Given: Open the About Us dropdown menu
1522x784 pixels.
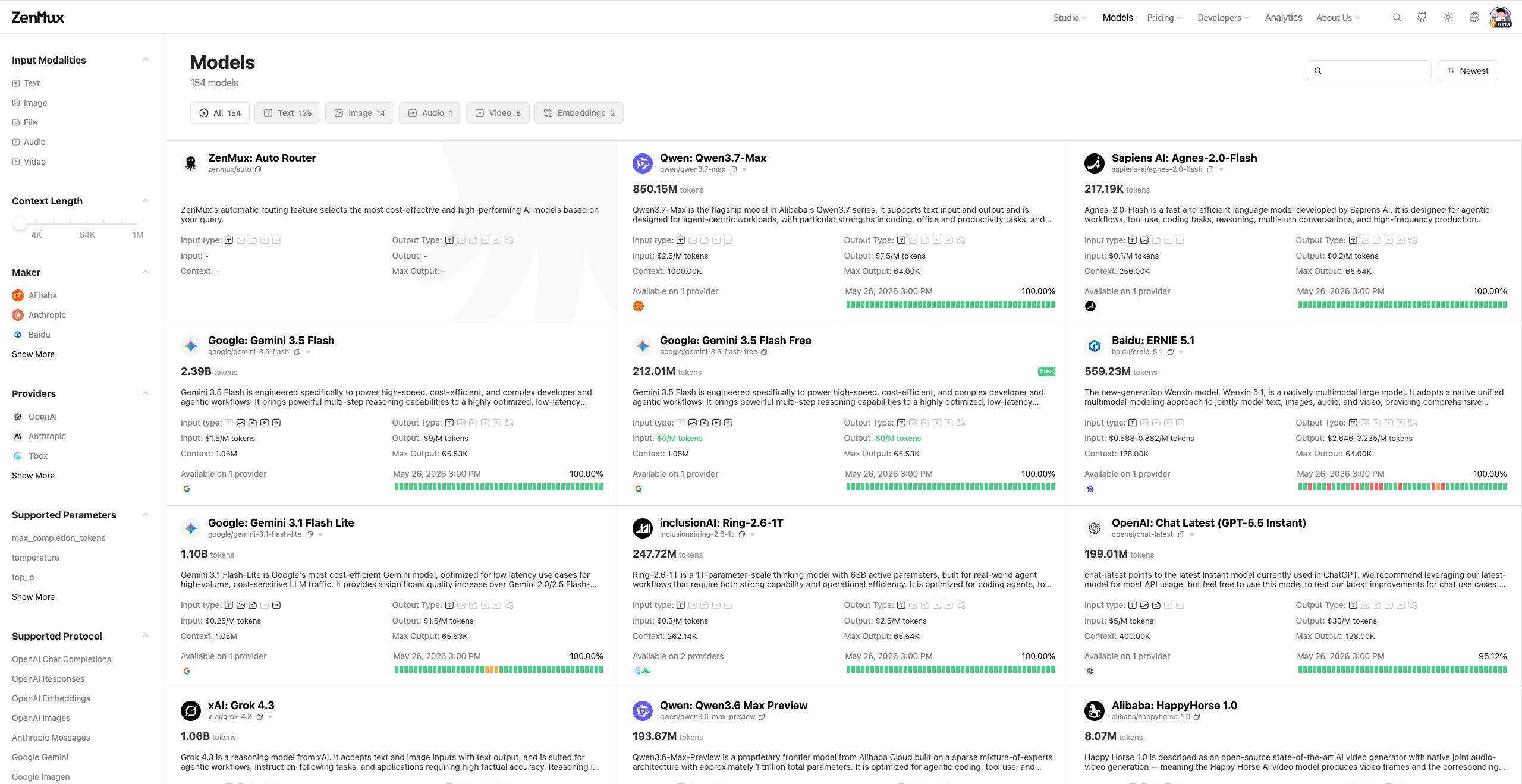Looking at the screenshot, I should (x=1338, y=18).
